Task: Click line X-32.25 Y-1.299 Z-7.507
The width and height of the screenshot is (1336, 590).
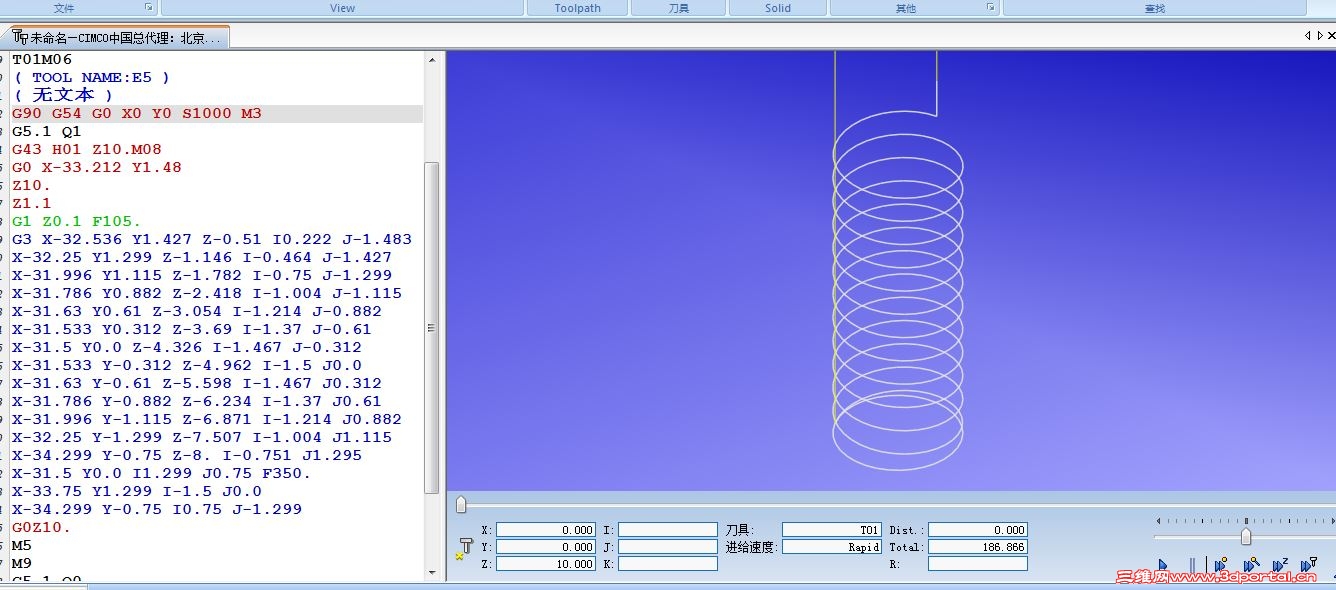Action: [x=202, y=438]
